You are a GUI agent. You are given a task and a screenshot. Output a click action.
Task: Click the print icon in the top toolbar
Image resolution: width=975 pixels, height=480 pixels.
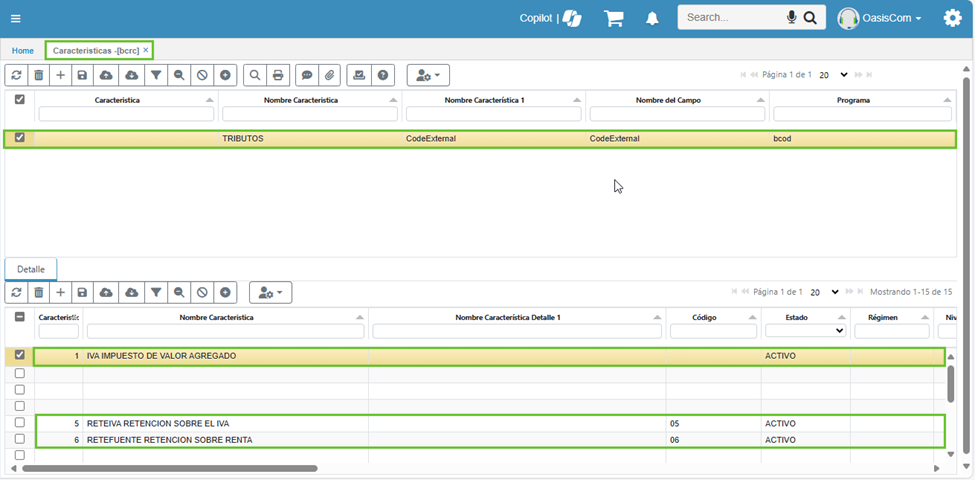click(278, 75)
